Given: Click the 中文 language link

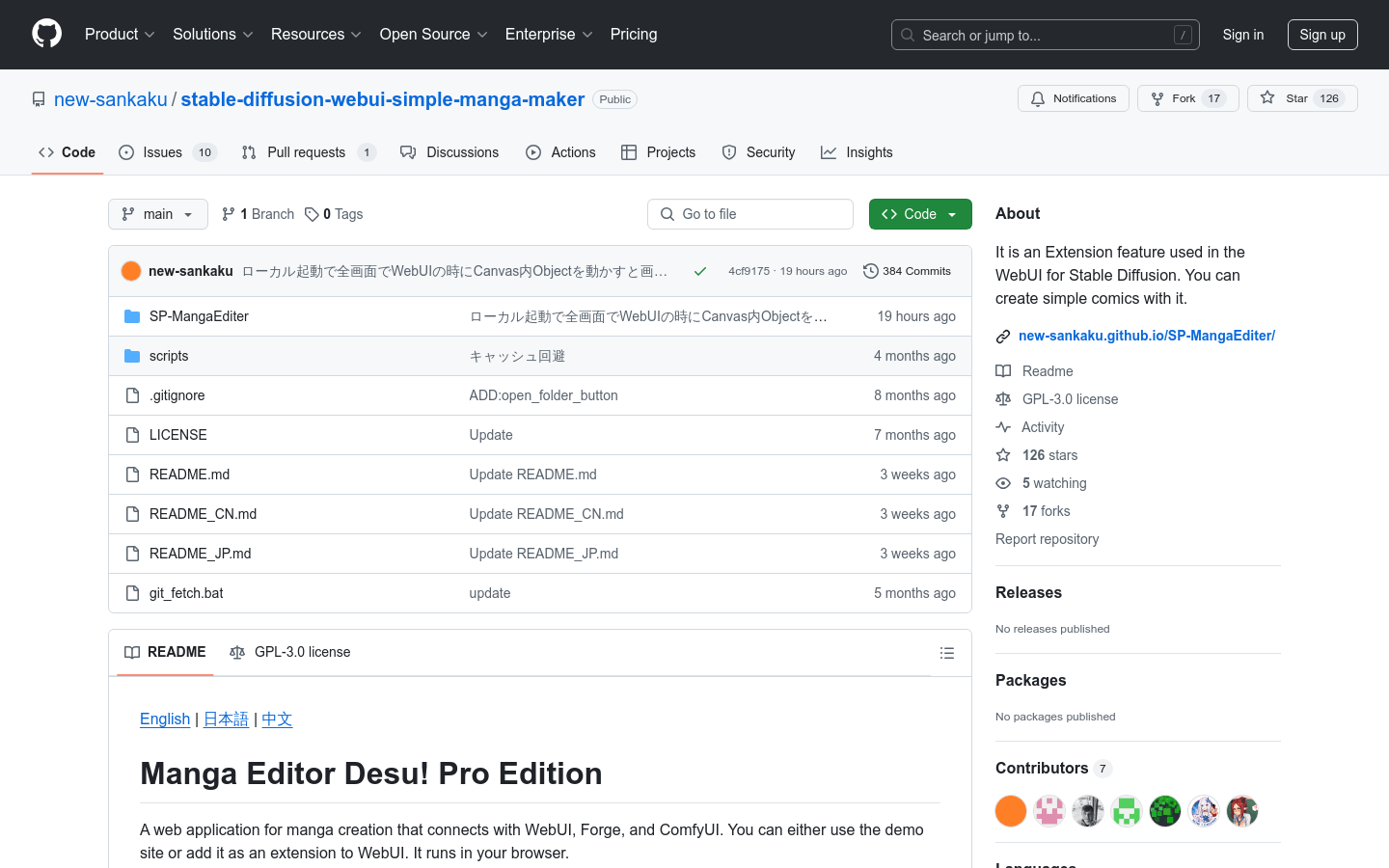Looking at the screenshot, I should pyautogui.click(x=277, y=719).
